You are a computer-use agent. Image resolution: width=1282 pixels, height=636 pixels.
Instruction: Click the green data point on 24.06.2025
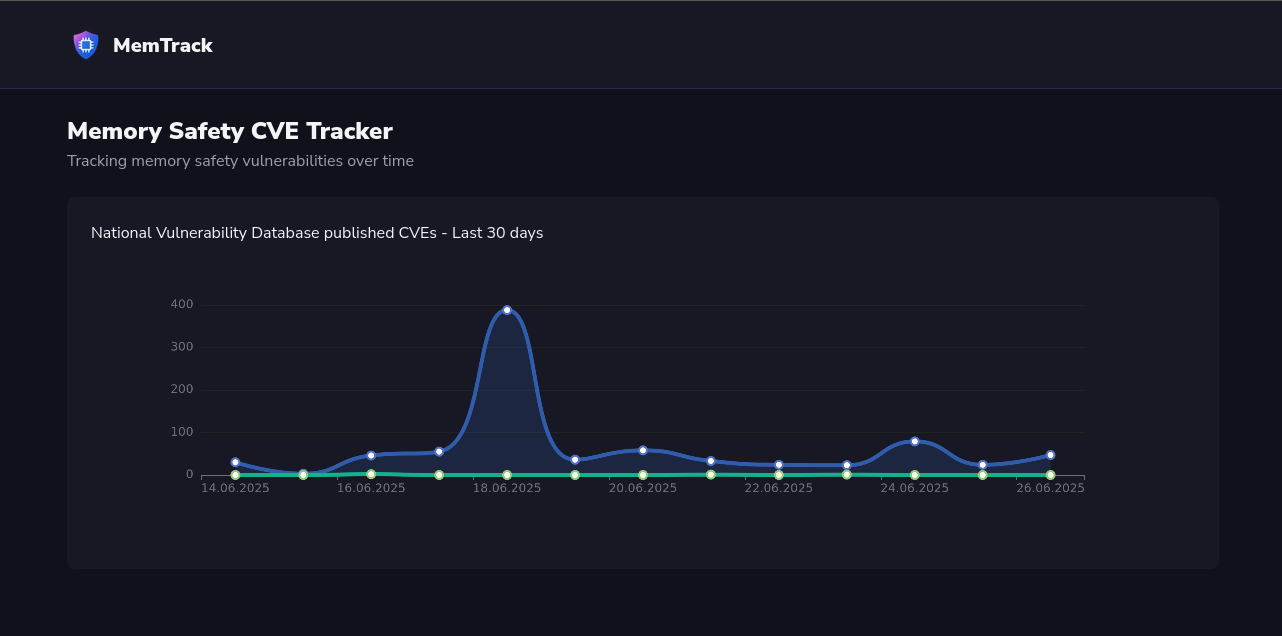(915, 475)
